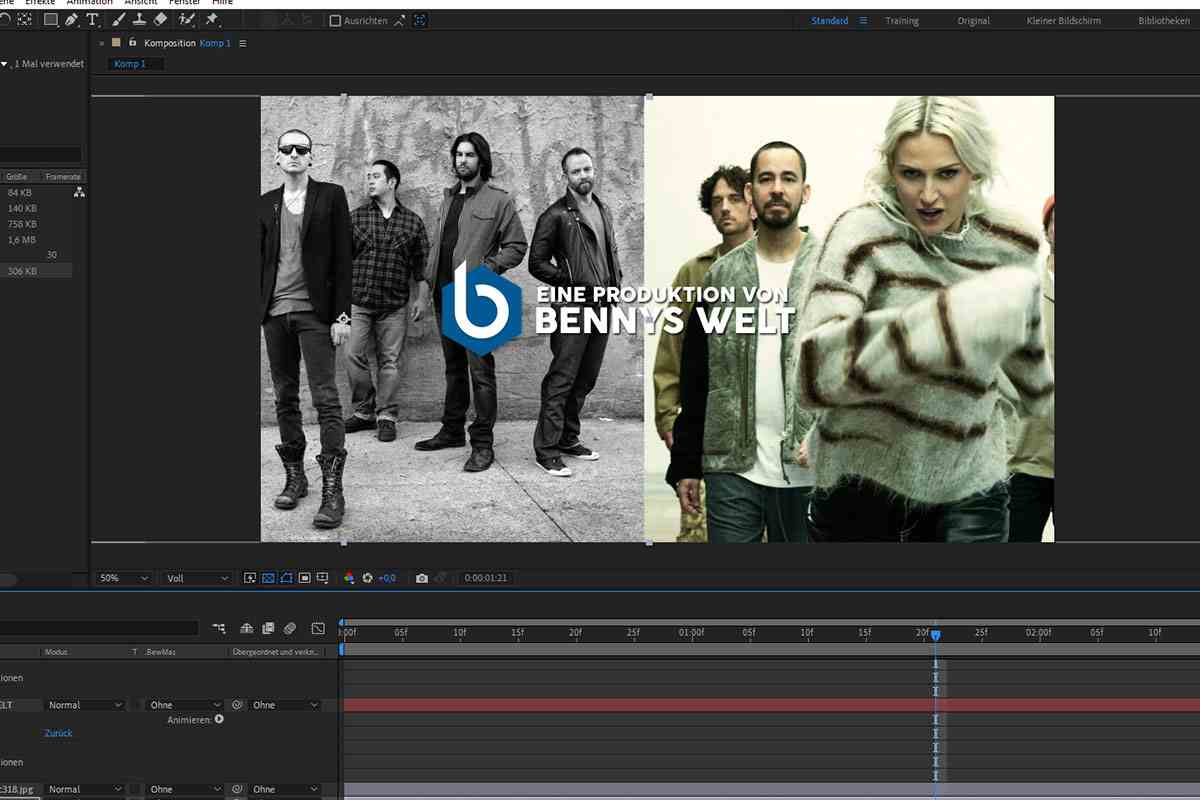Click the Komp 1 name in Komposition header

coord(215,43)
